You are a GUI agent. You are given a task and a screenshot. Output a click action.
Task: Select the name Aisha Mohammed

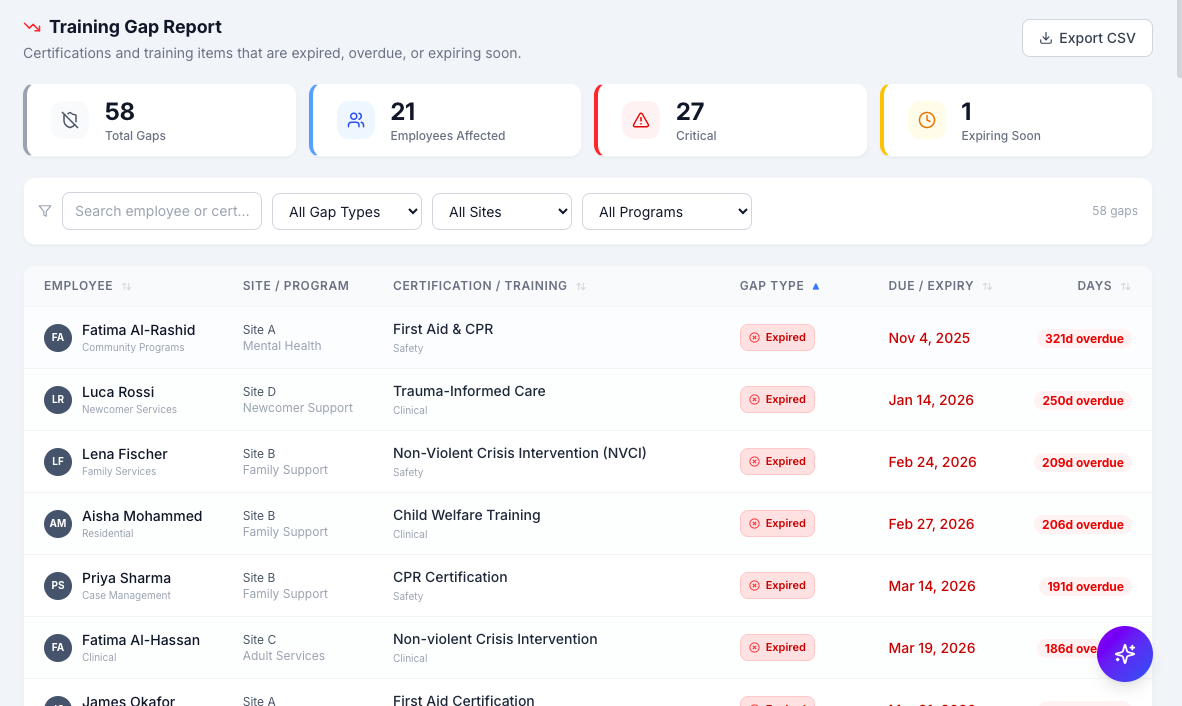coord(142,516)
